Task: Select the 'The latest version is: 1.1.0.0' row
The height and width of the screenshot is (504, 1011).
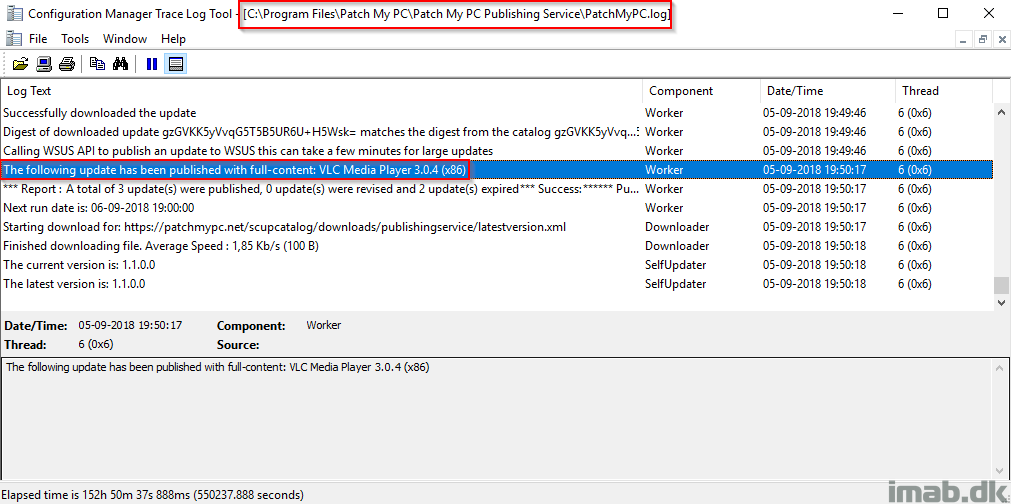Action: [496, 284]
